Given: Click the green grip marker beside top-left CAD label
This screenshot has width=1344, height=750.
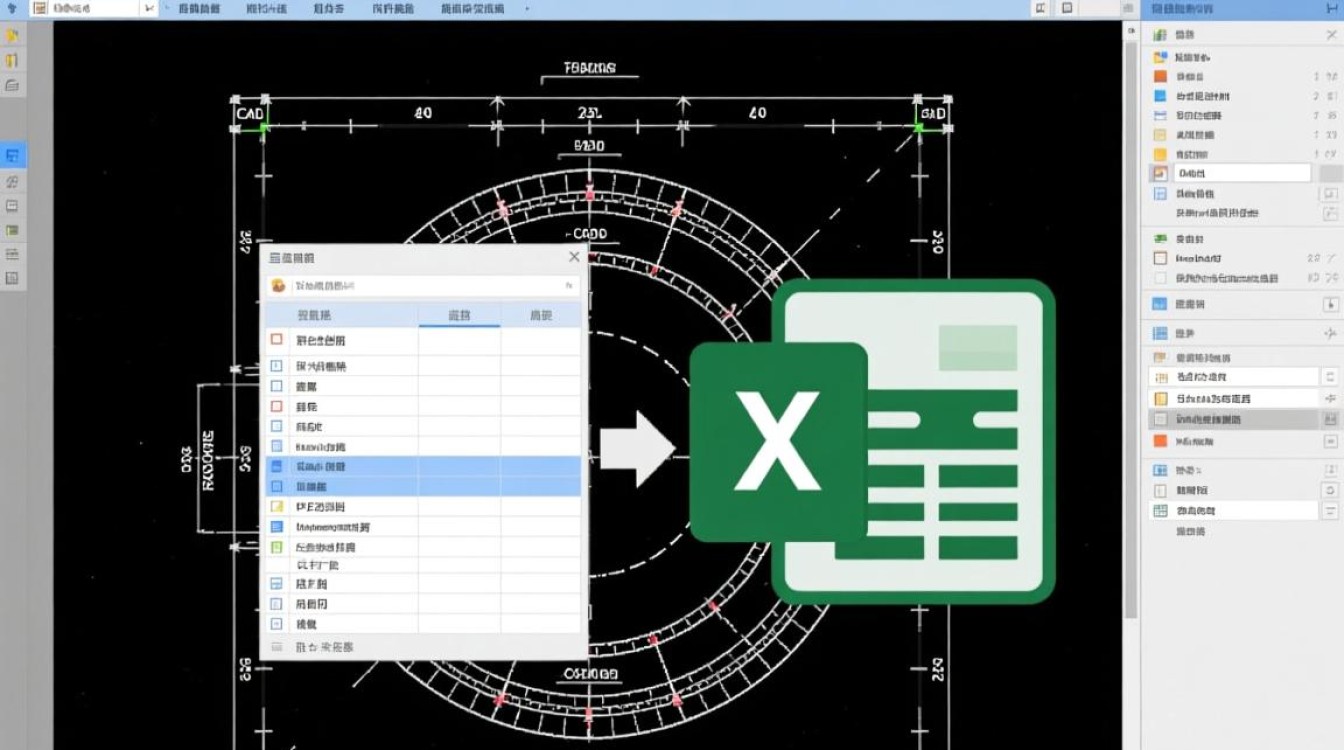Looking at the screenshot, I should click(x=265, y=126).
